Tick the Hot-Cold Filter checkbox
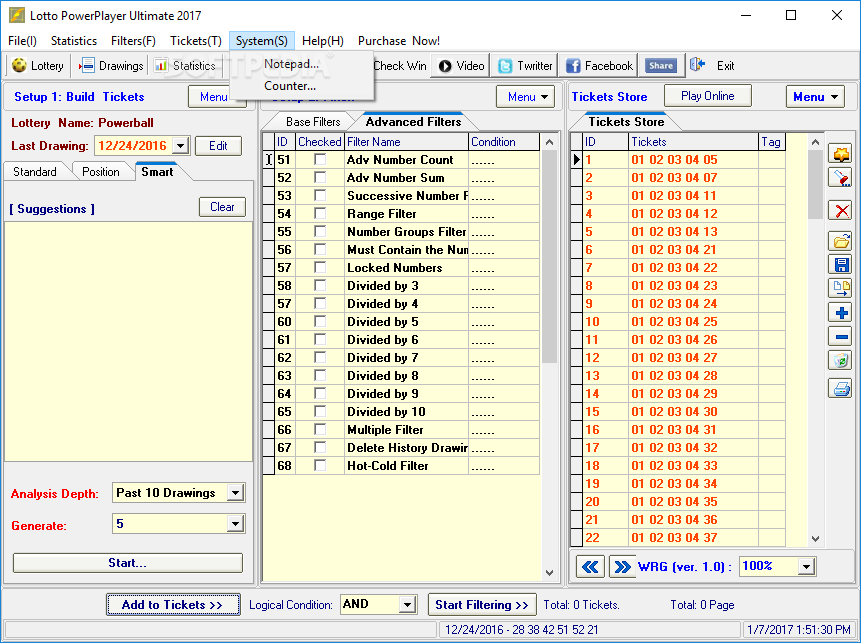Screen dimensions: 861x643 [320, 465]
